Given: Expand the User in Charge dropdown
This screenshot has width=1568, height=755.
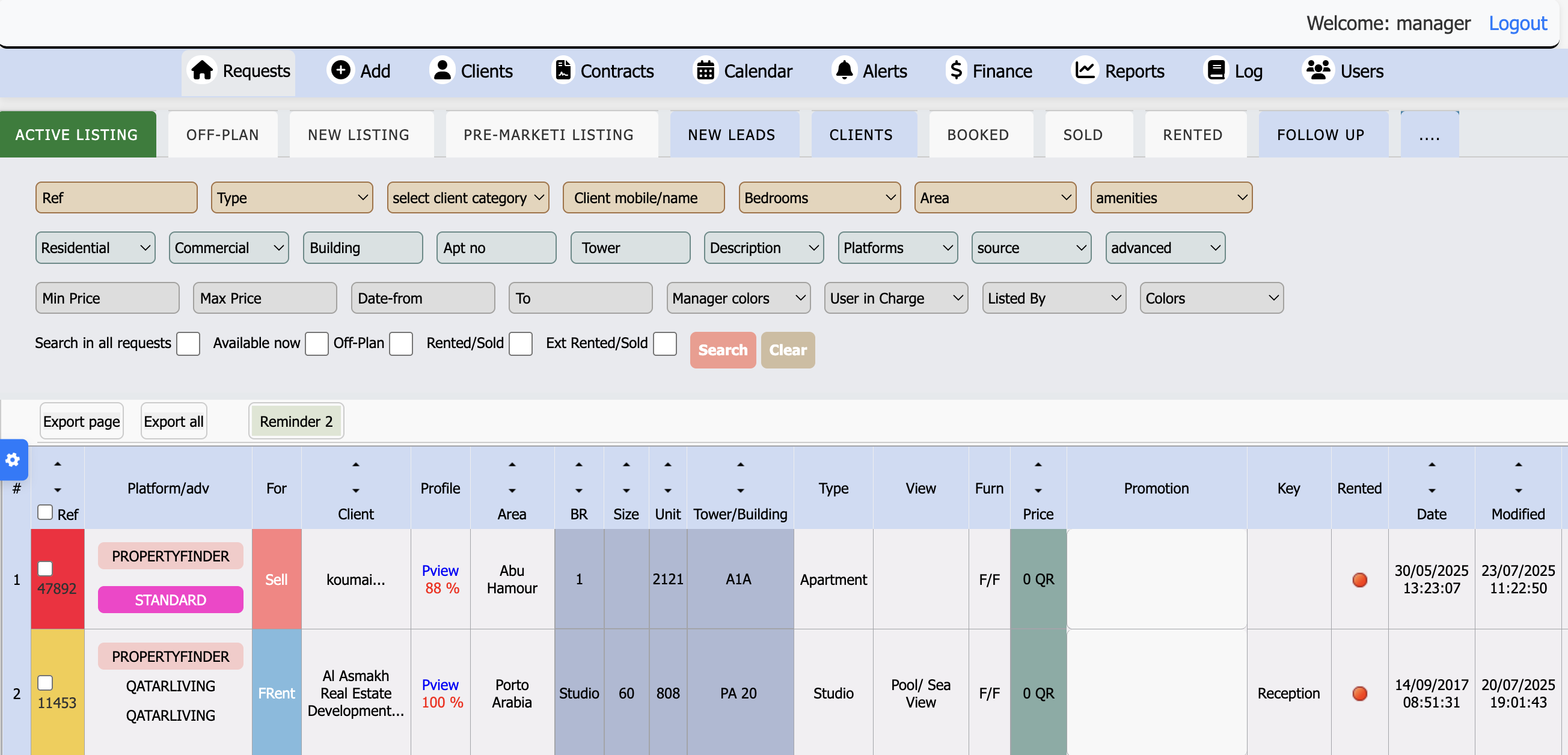Looking at the screenshot, I should click(896, 298).
